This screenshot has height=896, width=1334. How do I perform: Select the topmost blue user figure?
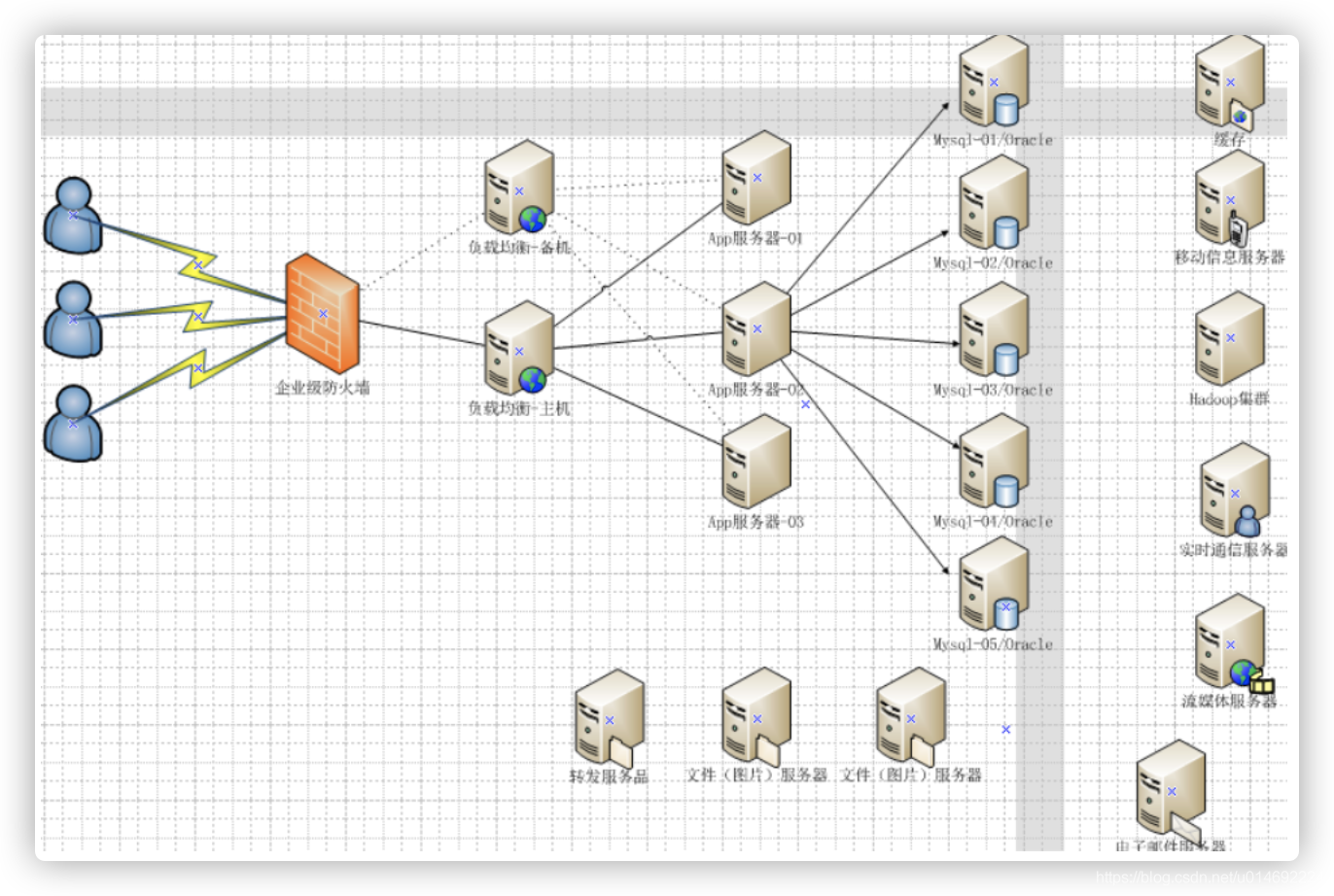click(73, 215)
